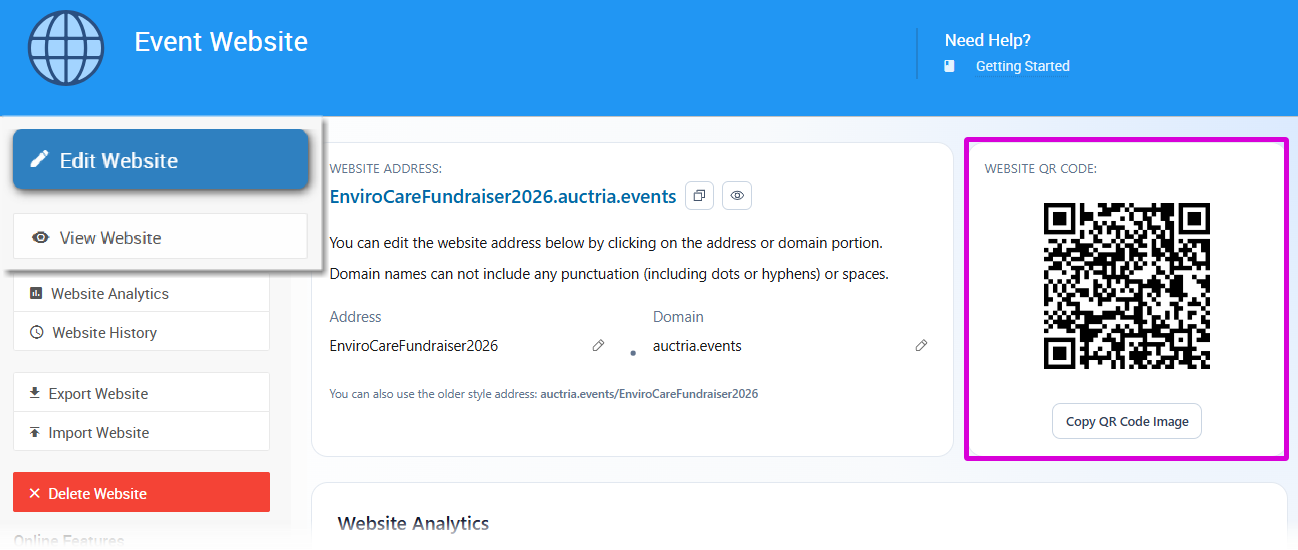Click the Domain field label
The height and width of the screenshot is (550, 1298).
(x=679, y=317)
